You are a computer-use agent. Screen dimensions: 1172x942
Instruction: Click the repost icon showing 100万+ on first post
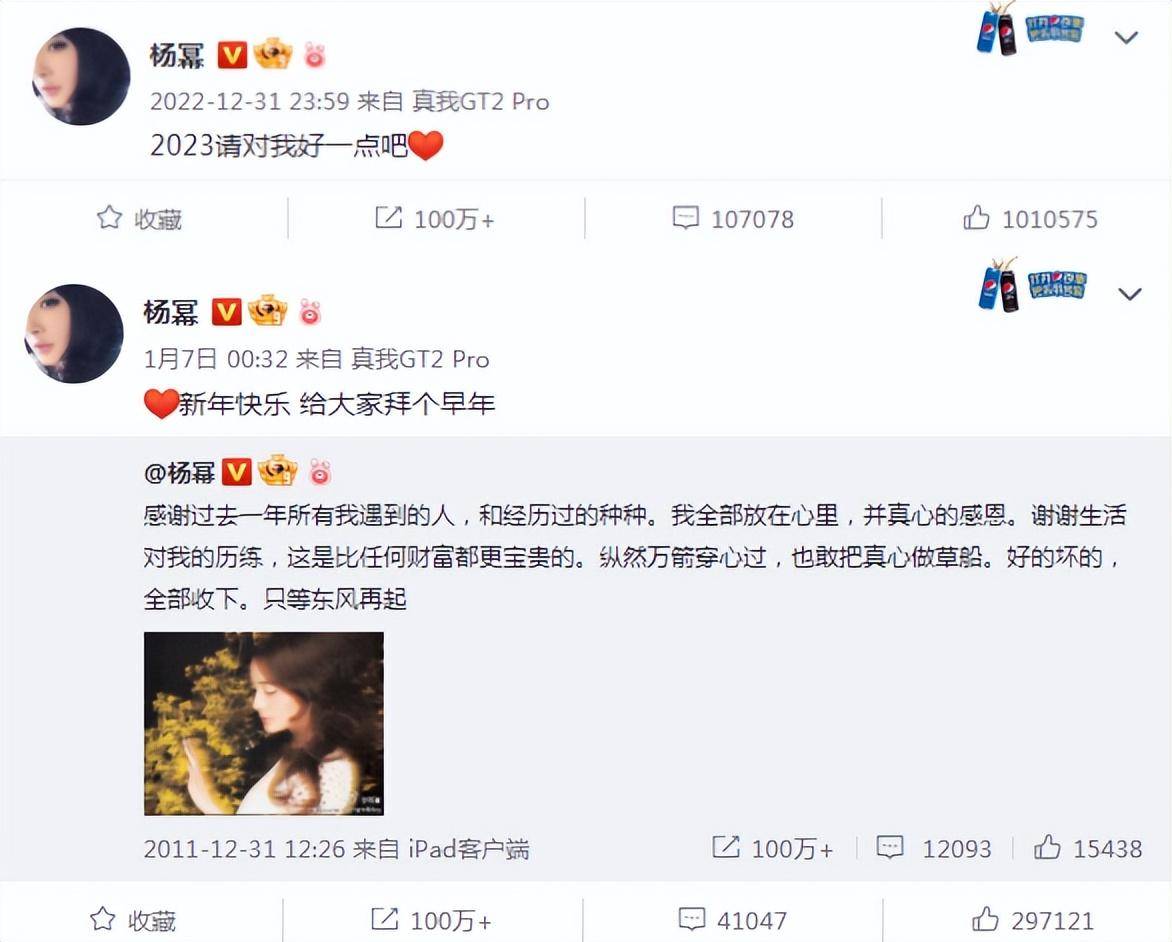click(x=389, y=218)
